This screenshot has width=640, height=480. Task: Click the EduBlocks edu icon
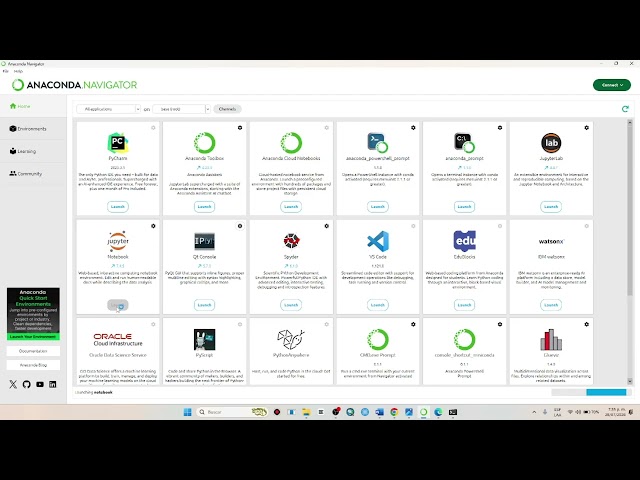pos(464,240)
